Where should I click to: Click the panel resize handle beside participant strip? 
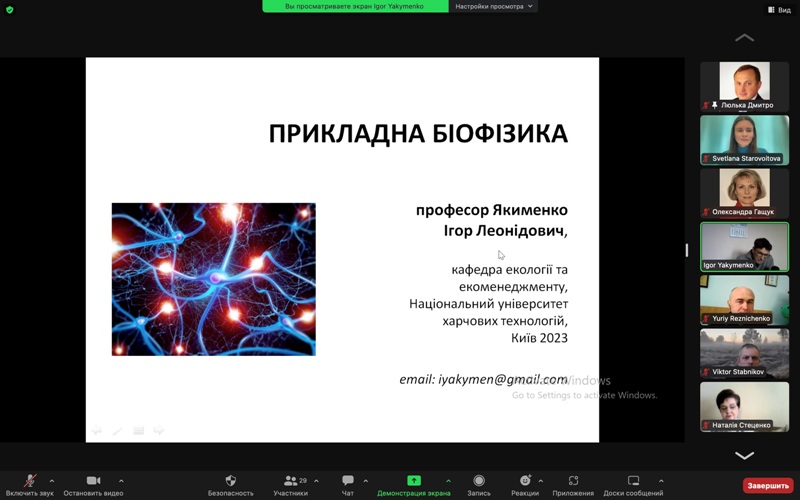pyautogui.click(x=687, y=250)
